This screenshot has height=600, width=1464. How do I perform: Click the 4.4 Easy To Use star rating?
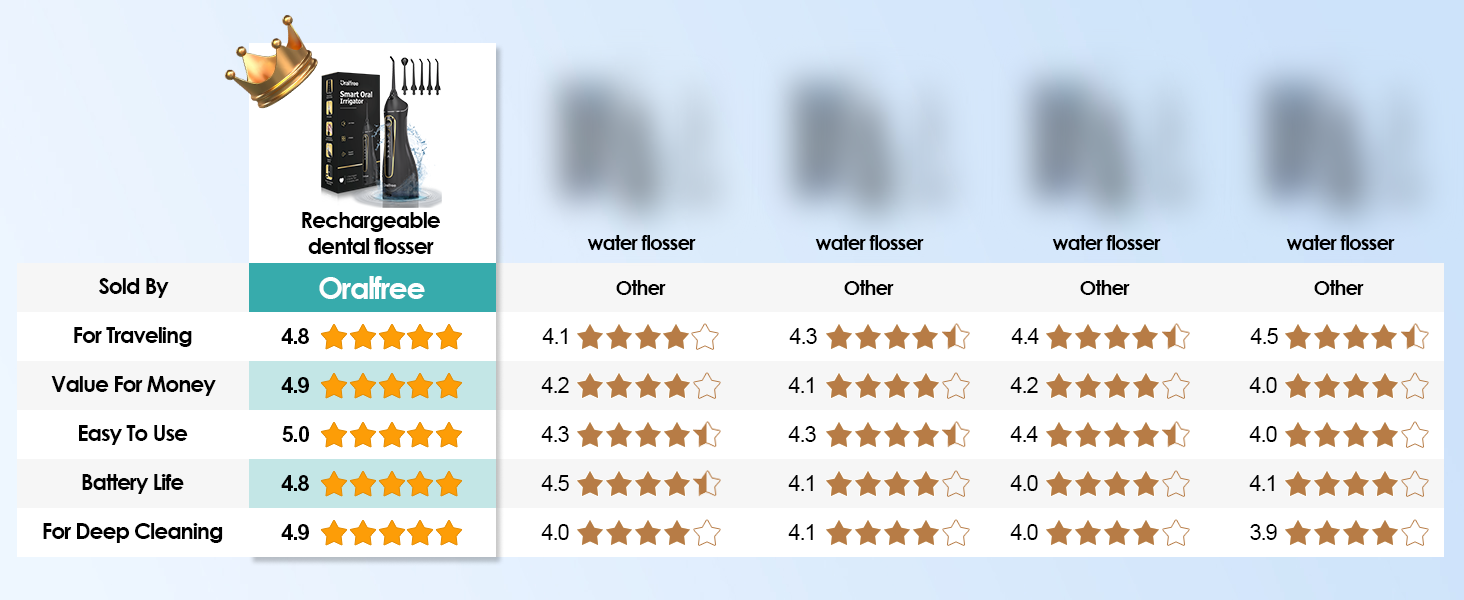pos(1118,435)
